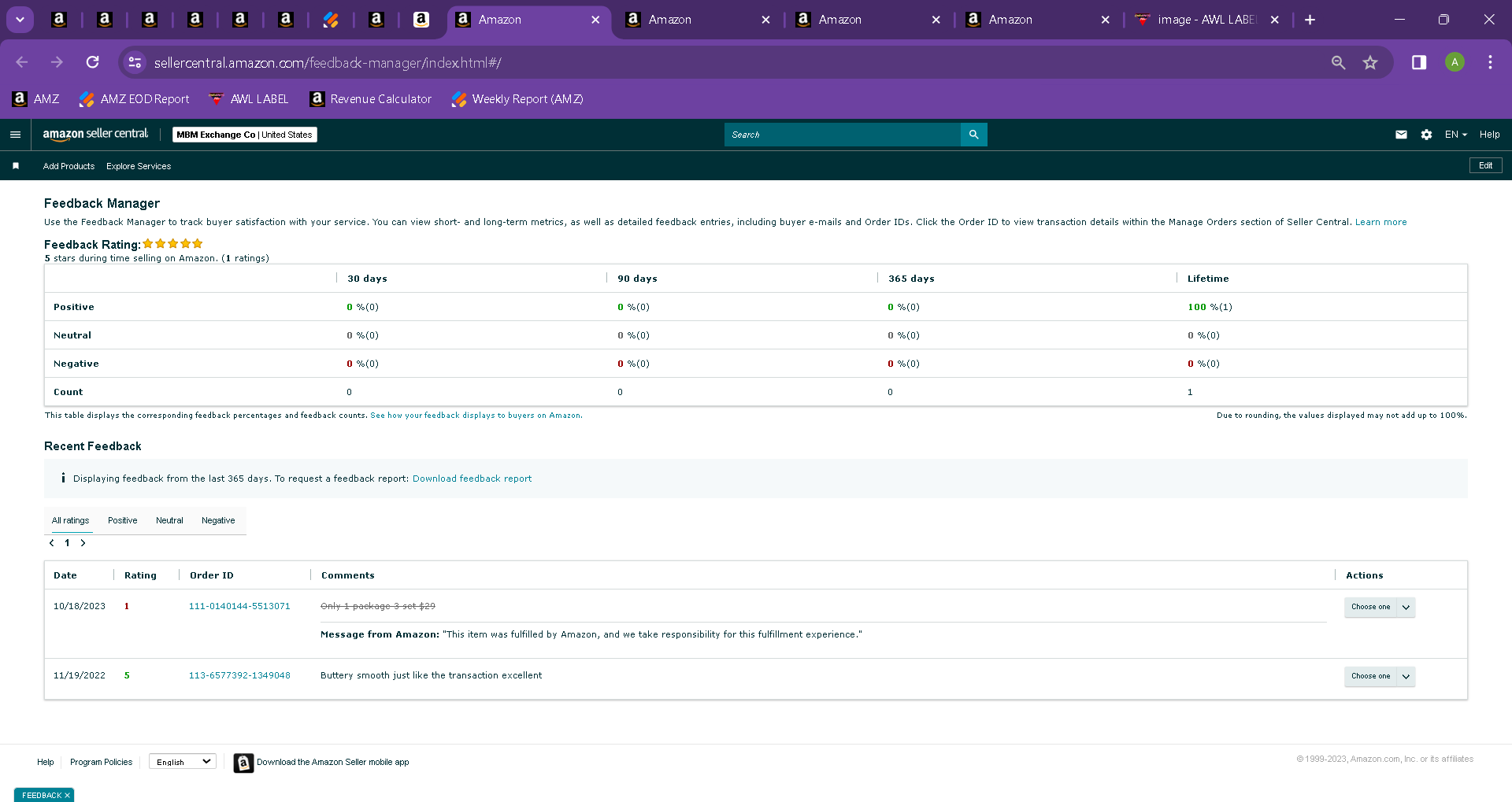Click the Edit button in the nav bar
Viewport: 1512px width, 802px height.
click(x=1485, y=165)
